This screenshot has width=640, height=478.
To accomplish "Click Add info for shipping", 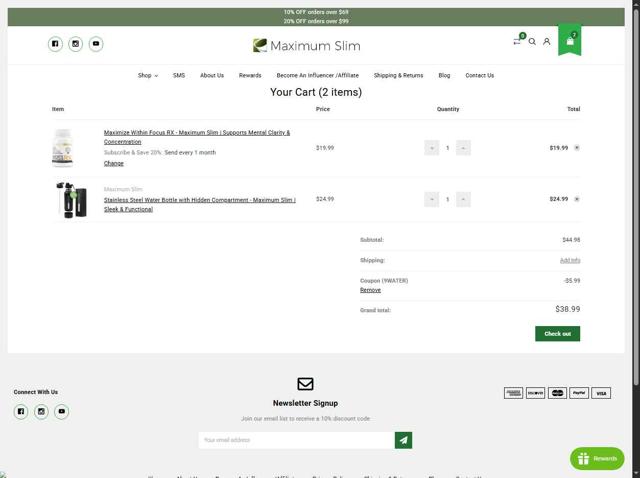I will click(x=570, y=260).
